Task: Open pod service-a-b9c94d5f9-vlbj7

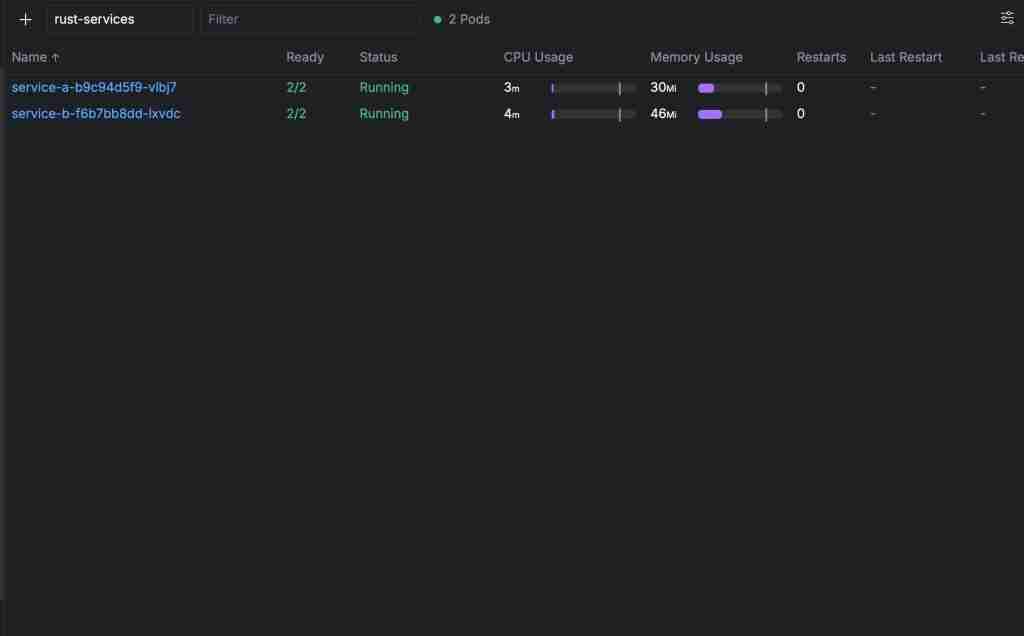Action: point(94,87)
